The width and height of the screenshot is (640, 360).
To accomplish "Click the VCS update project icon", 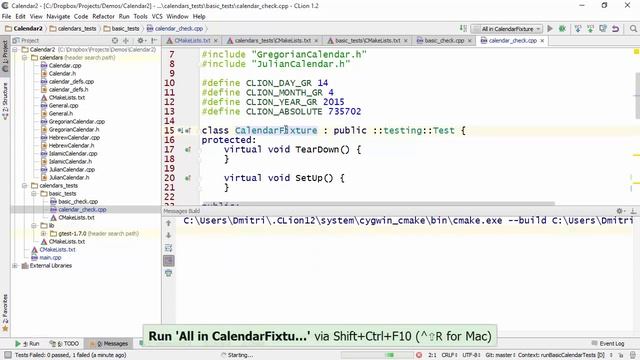I will tap(578, 29).
